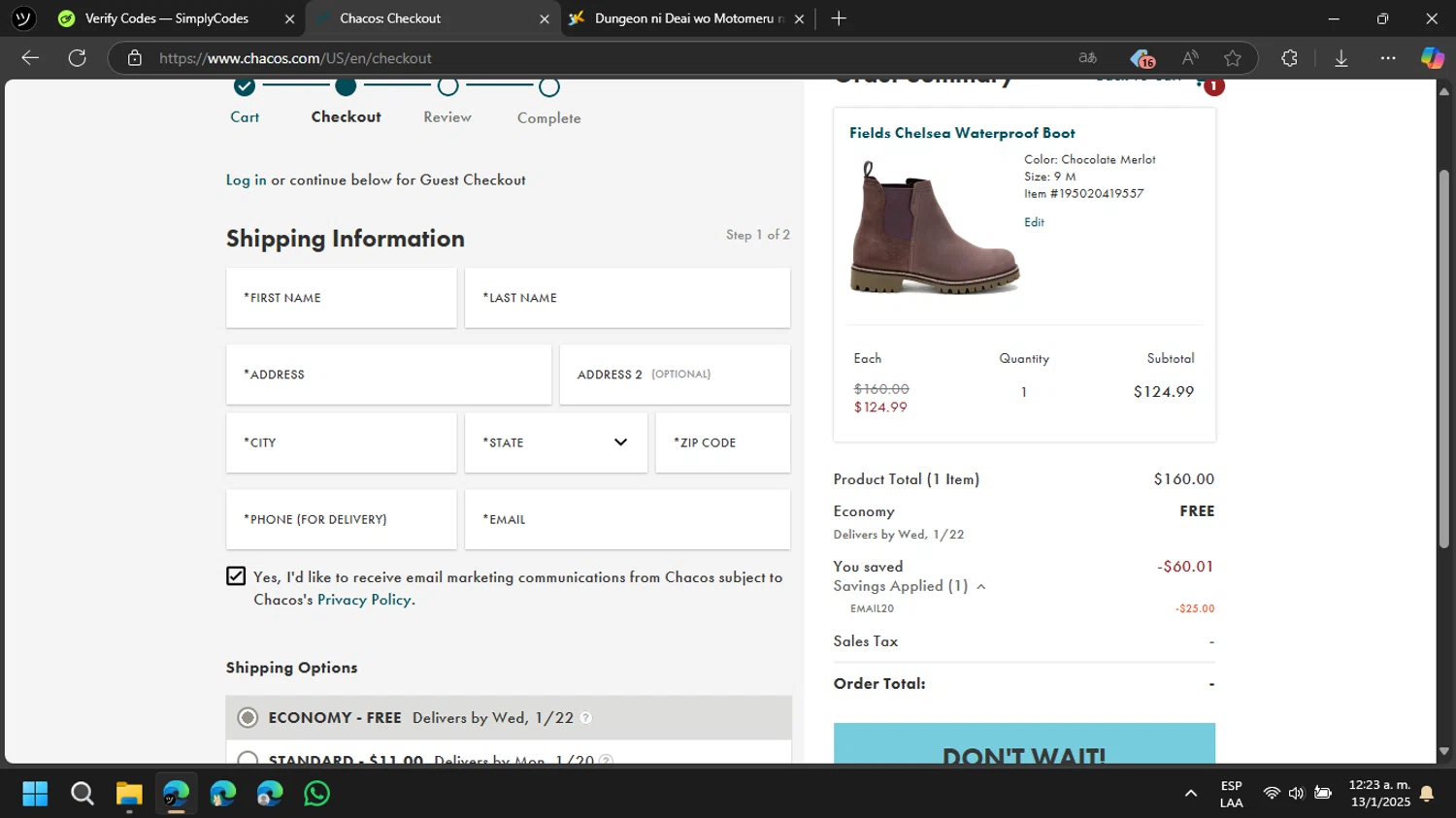Click the page vertical scrollbar

(1444, 359)
